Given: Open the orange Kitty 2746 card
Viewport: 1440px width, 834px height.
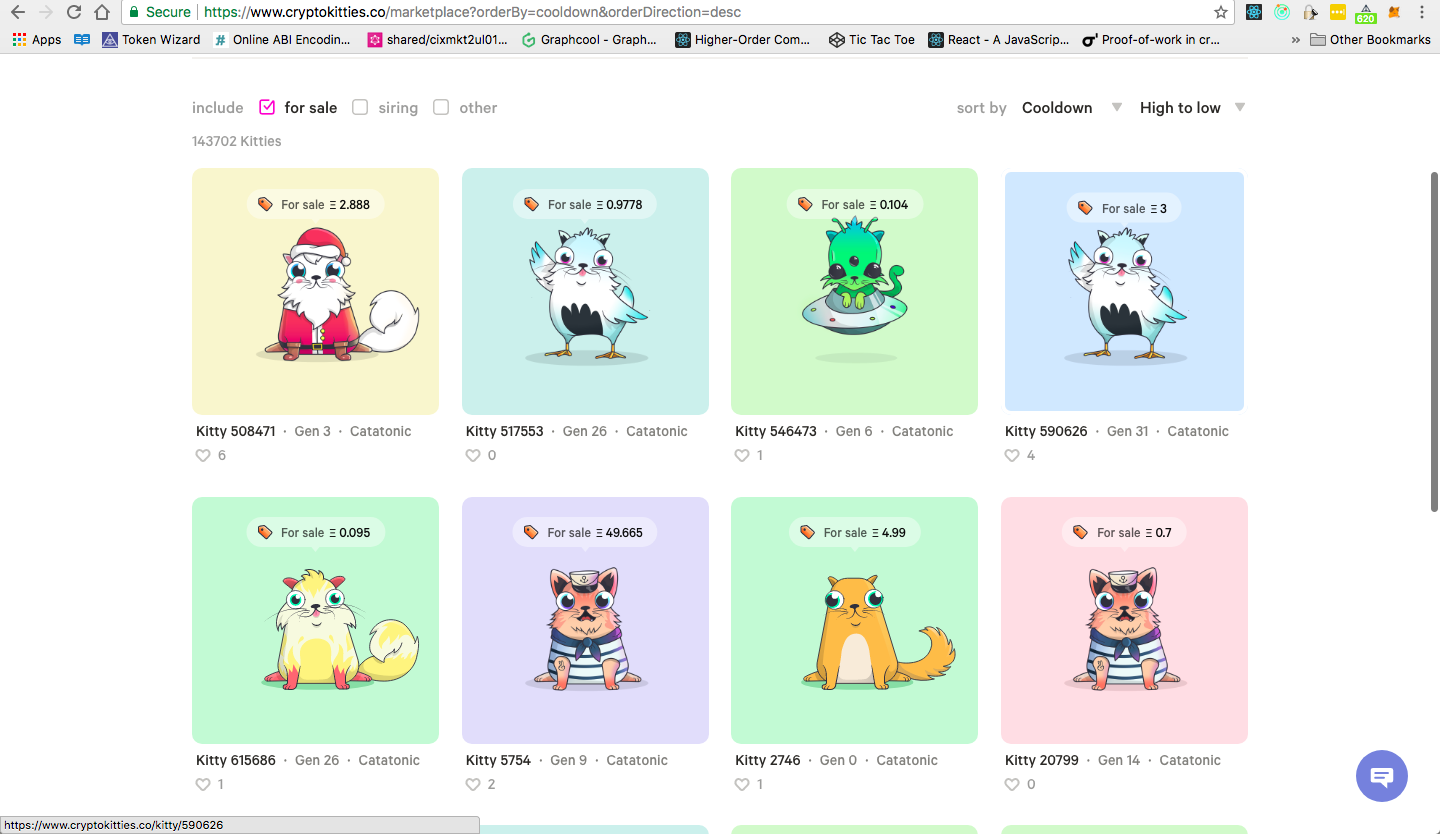Looking at the screenshot, I should pyautogui.click(x=854, y=620).
